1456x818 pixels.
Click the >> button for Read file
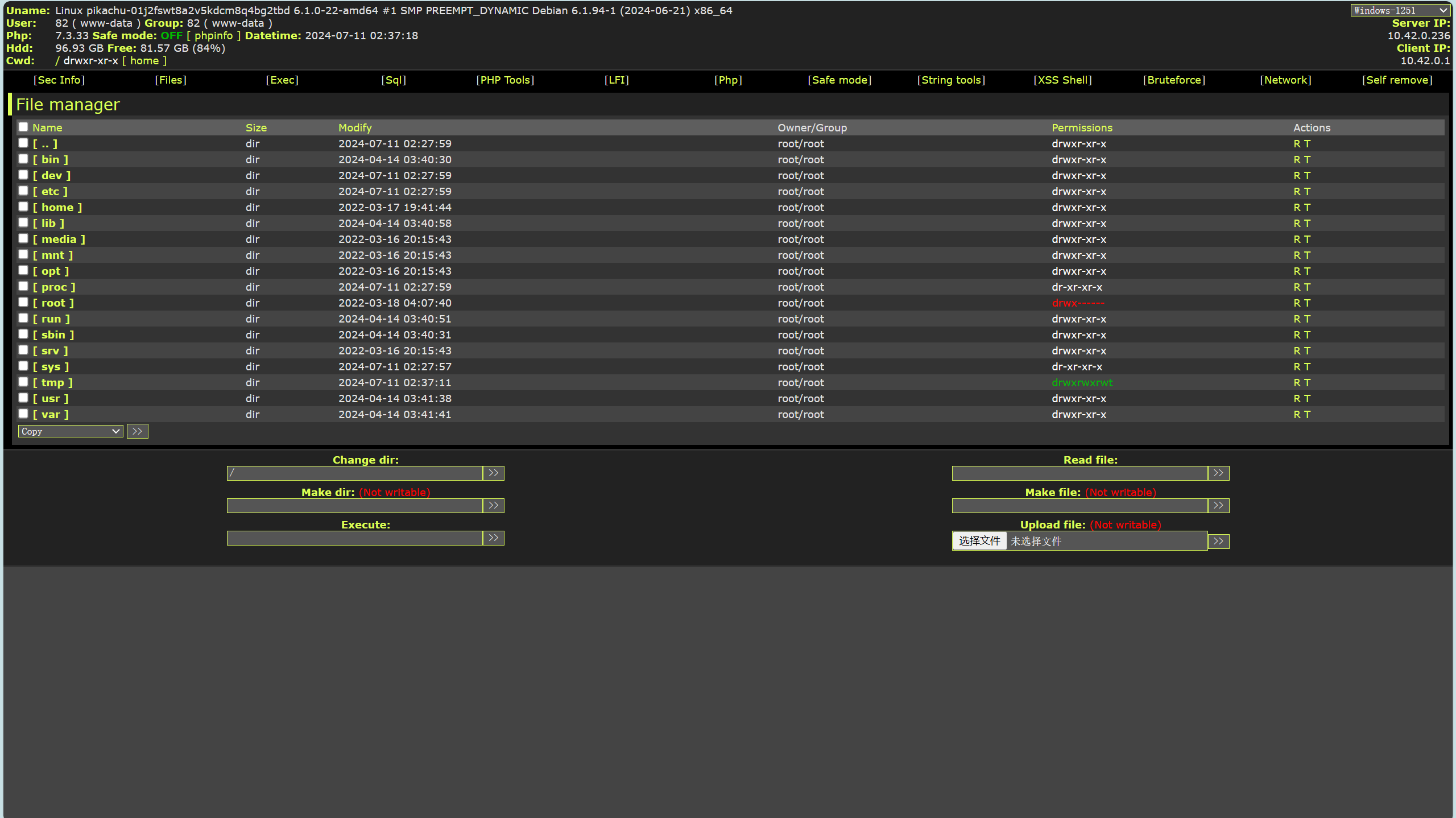[x=1219, y=473]
